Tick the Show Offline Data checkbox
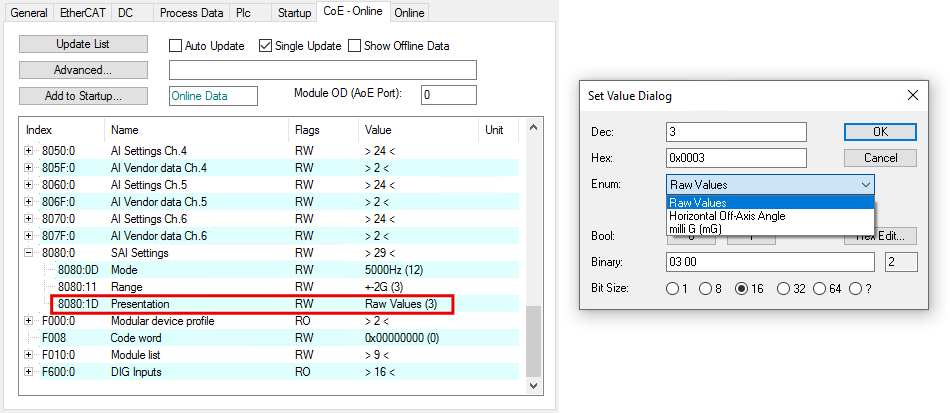950x413 pixels. click(354, 46)
